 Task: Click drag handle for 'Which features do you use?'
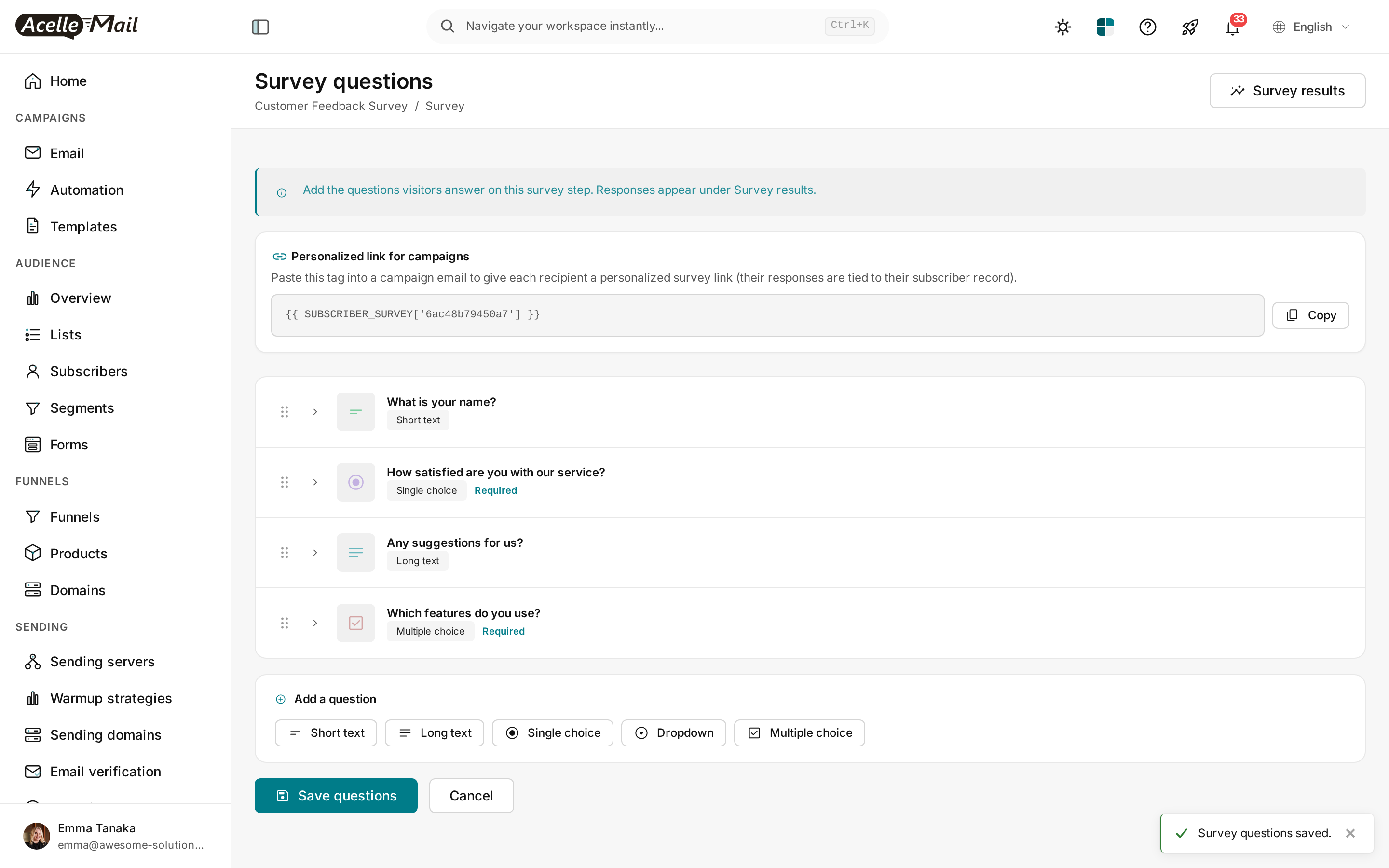click(x=284, y=623)
